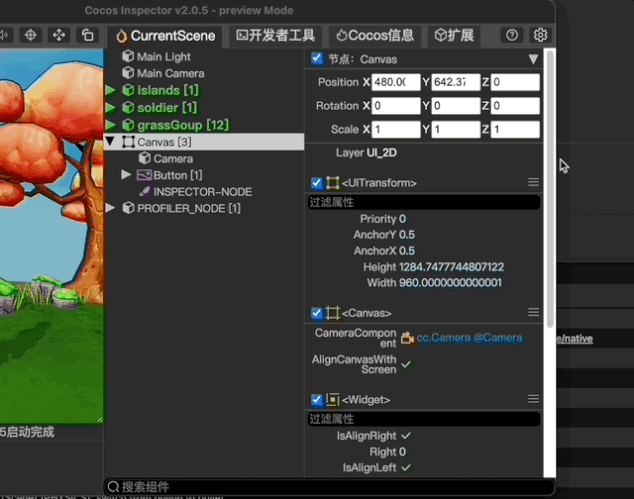Image resolution: width=634 pixels, height=499 pixels.
Task: Toggle the UITransform component checkbox
Action: (x=317, y=183)
